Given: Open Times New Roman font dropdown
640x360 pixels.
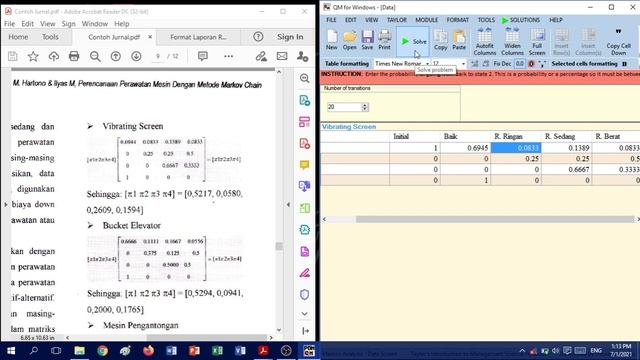Looking at the screenshot, I should [x=427, y=64].
